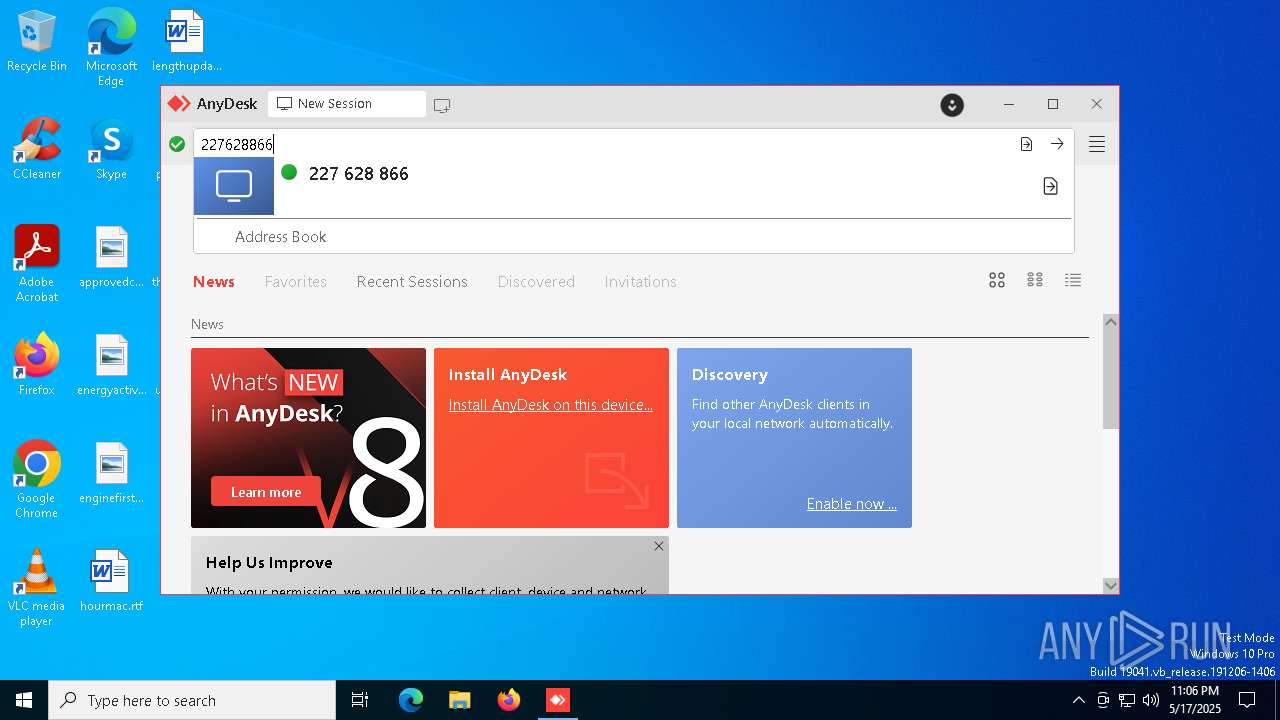The width and height of the screenshot is (1280, 720).
Task: Connect using the arrow next to the address field
Action: coord(1057,144)
